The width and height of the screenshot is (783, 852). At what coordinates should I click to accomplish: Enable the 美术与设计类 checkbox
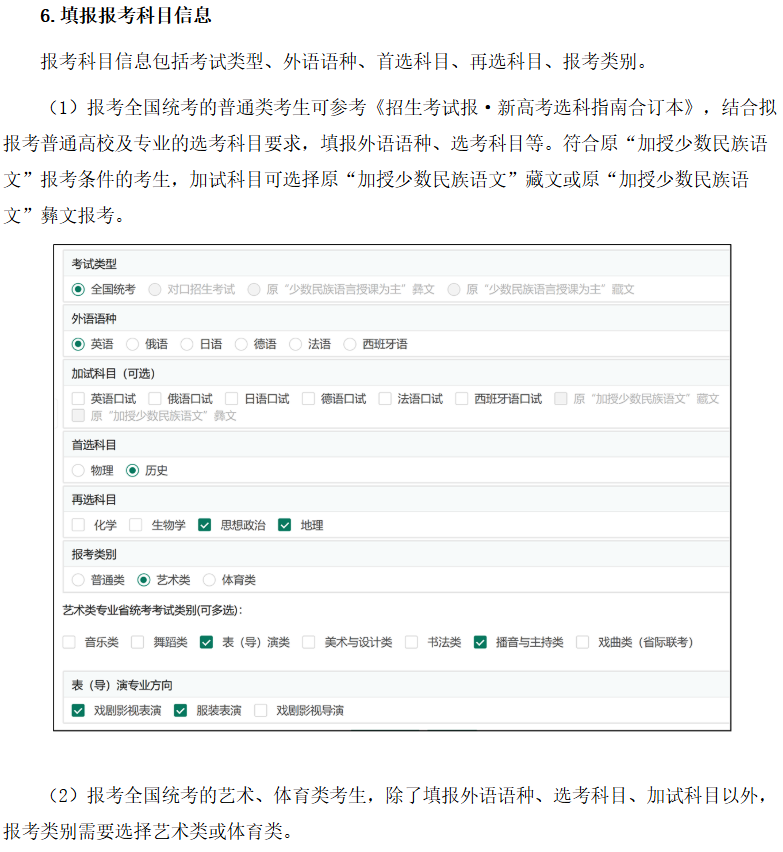(309, 642)
